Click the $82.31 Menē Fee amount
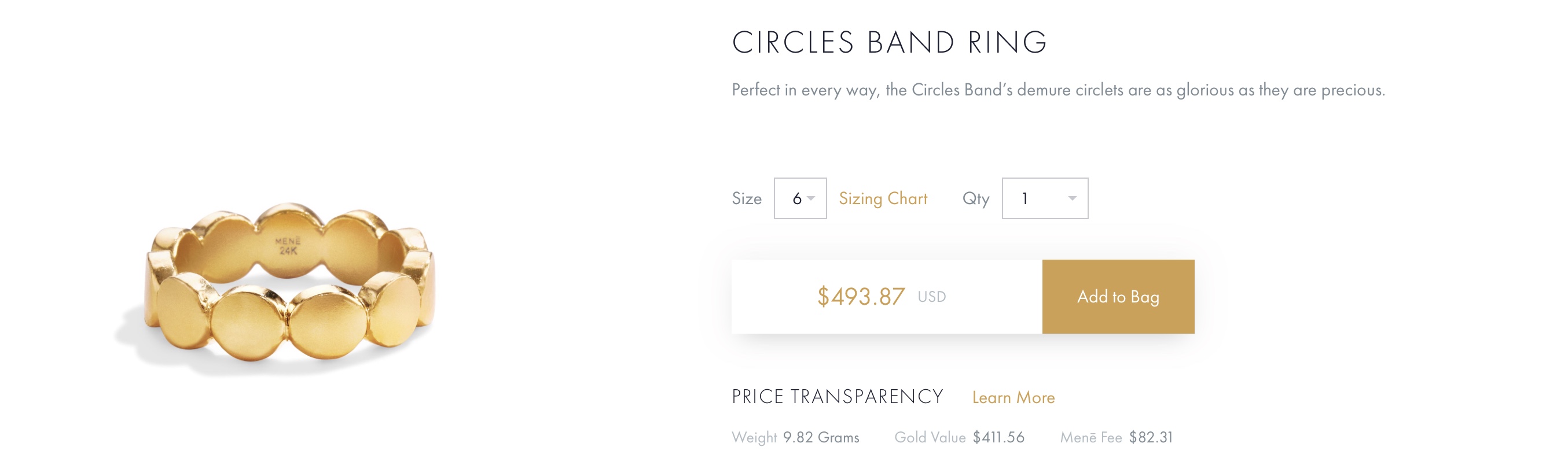Viewport: 1568px width, 469px height. click(x=1151, y=437)
